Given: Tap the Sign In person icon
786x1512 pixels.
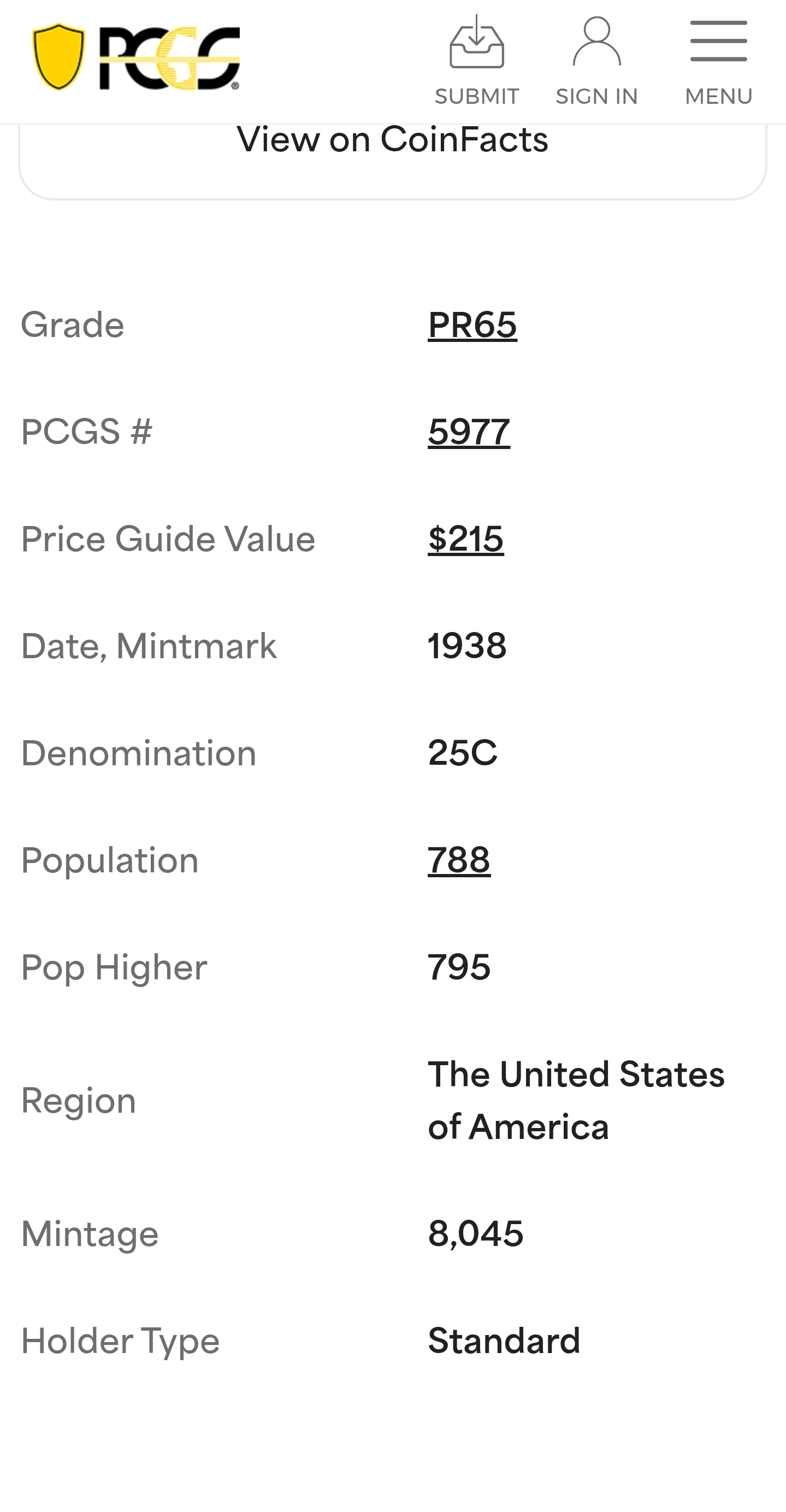Looking at the screenshot, I should click(x=596, y=41).
